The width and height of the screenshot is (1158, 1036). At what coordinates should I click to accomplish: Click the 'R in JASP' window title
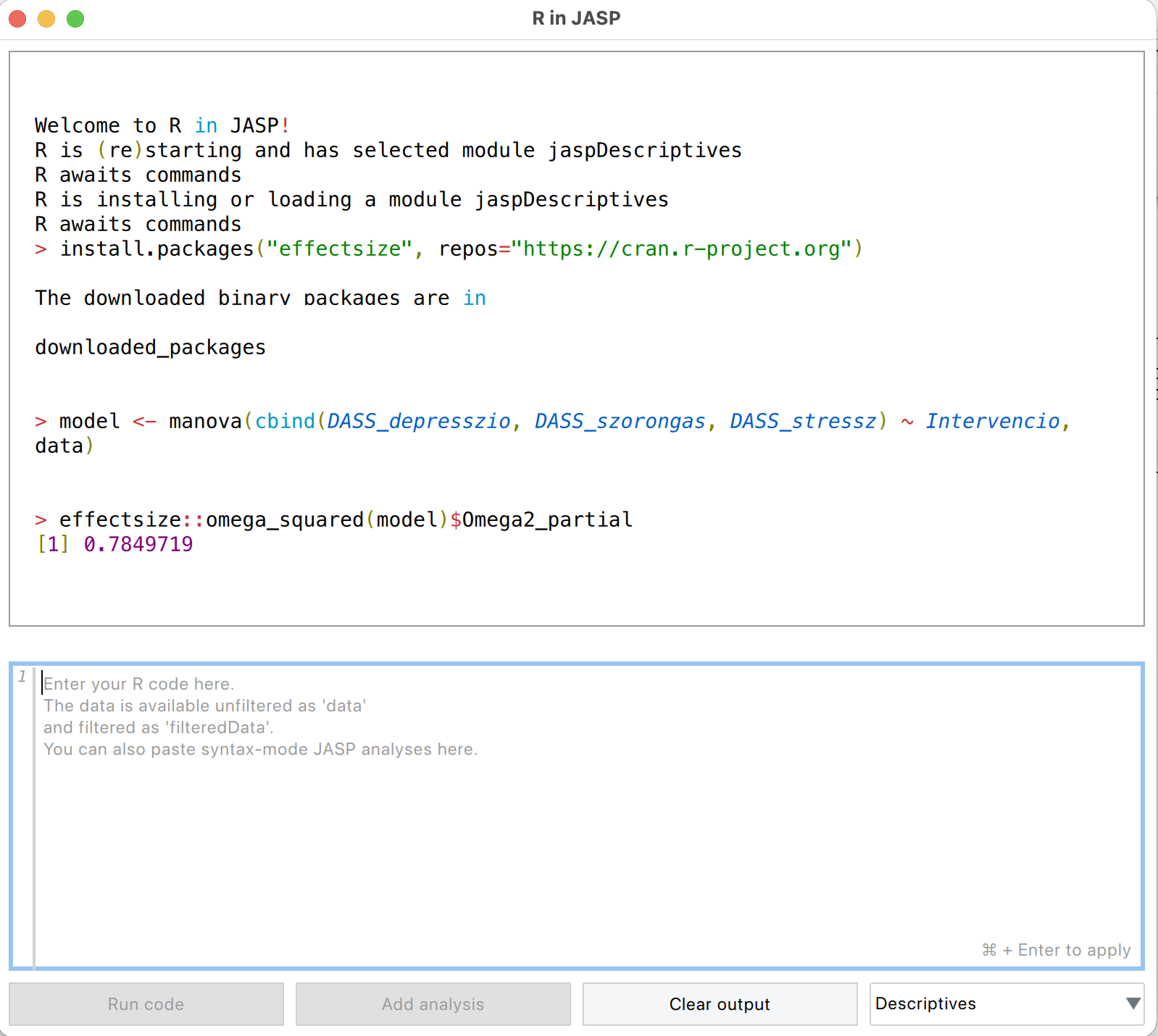[x=576, y=18]
